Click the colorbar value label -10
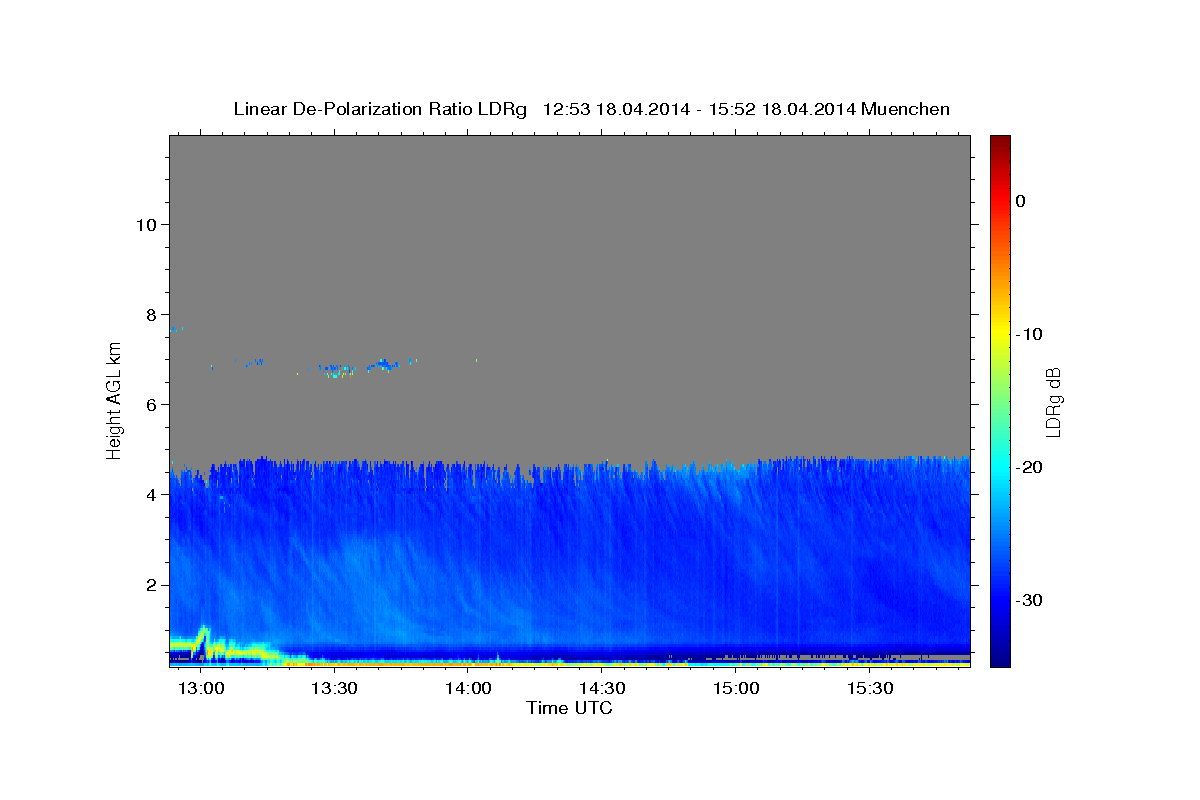The width and height of the screenshot is (1200, 800). click(x=1030, y=334)
